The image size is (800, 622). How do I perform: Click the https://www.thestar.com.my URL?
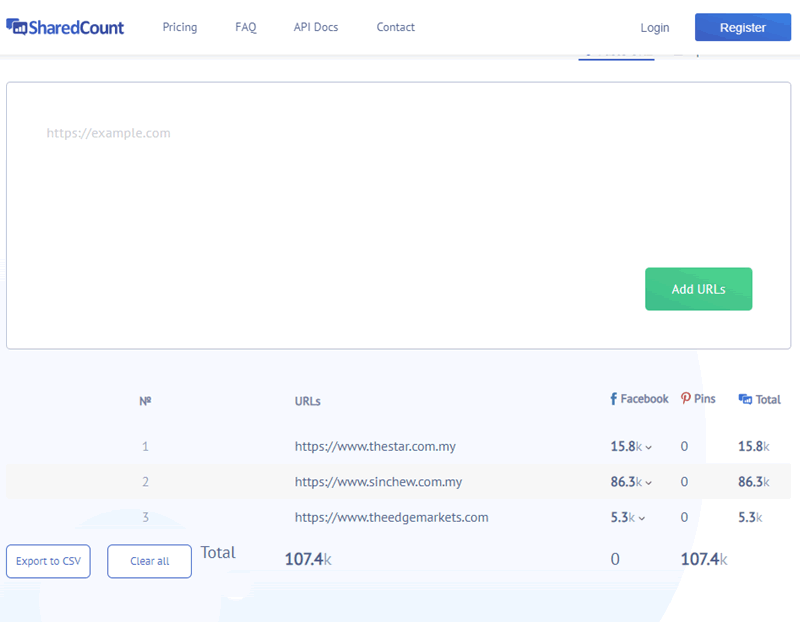pyautogui.click(x=375, y=446)
